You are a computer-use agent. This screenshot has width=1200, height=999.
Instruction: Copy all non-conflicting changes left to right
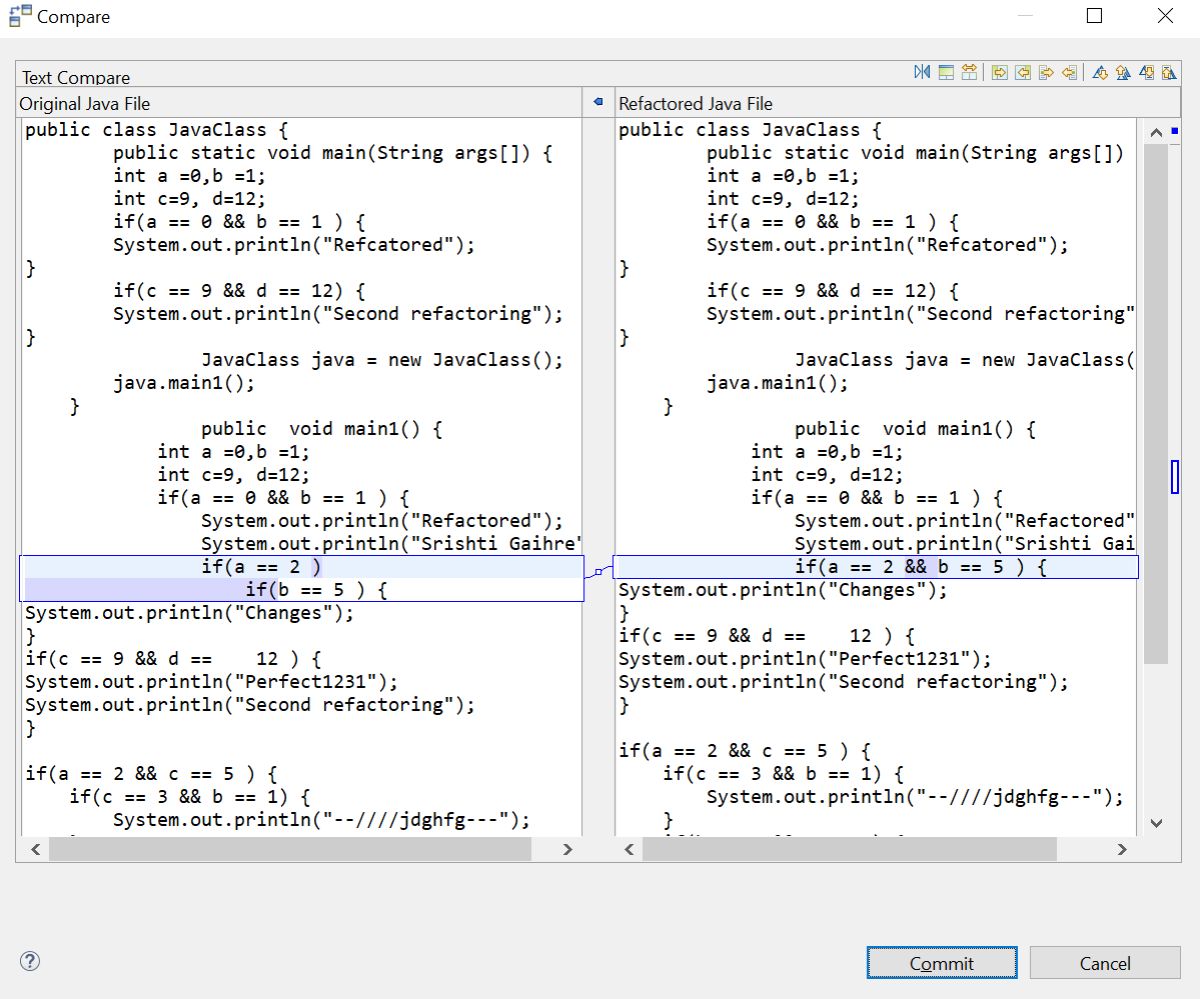[x=999, y=72]
